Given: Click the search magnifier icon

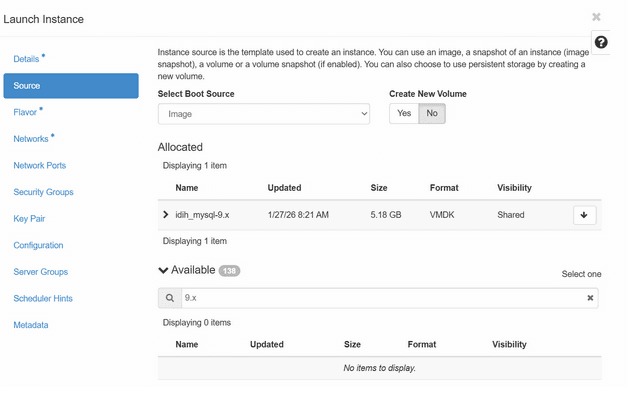Looking at the screenshot, I should 170,298.
